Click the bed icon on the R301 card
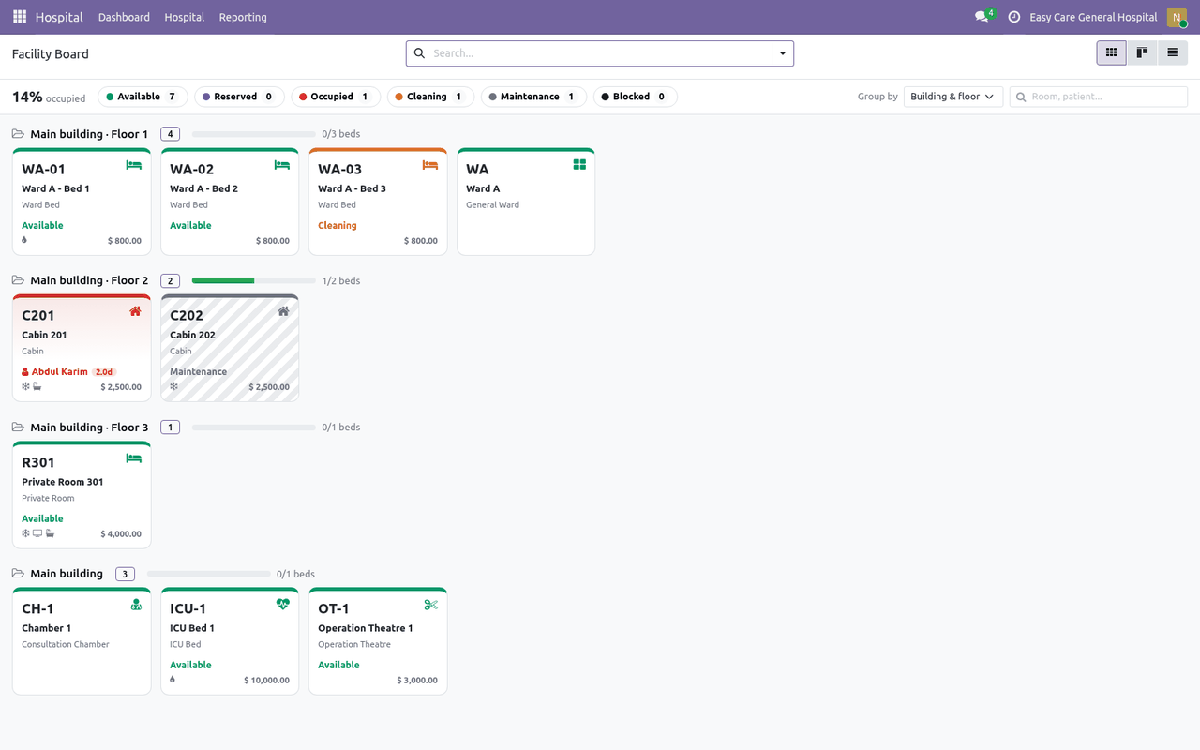This screenshot has width=1200, height=750. (x=134, y=459)
